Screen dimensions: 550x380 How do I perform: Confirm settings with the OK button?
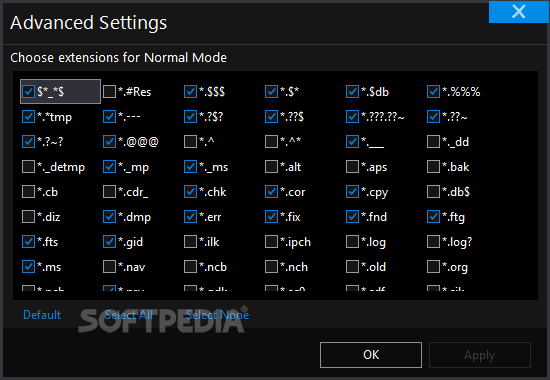click(x=371, y=355)
